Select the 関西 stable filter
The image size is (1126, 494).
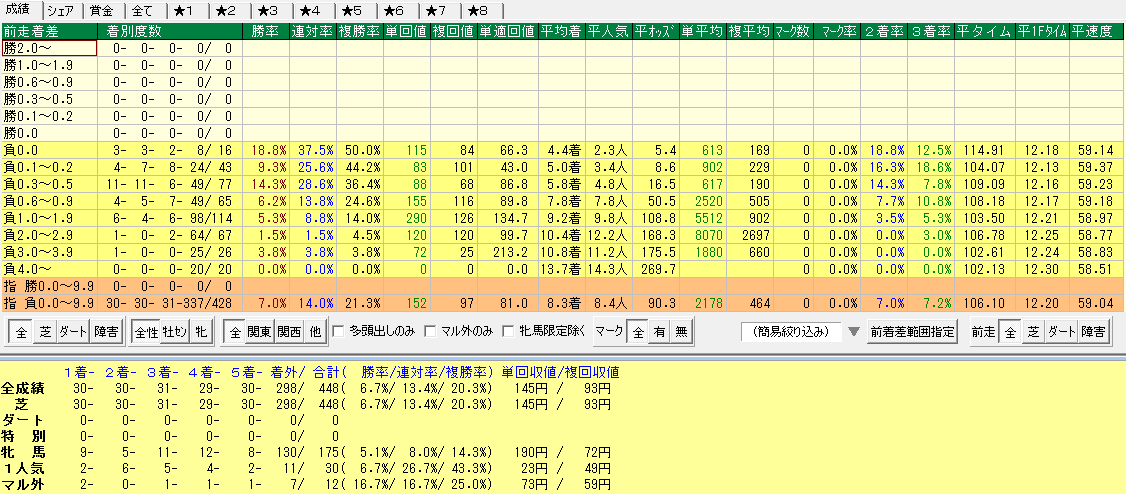[x=288, y=332]
